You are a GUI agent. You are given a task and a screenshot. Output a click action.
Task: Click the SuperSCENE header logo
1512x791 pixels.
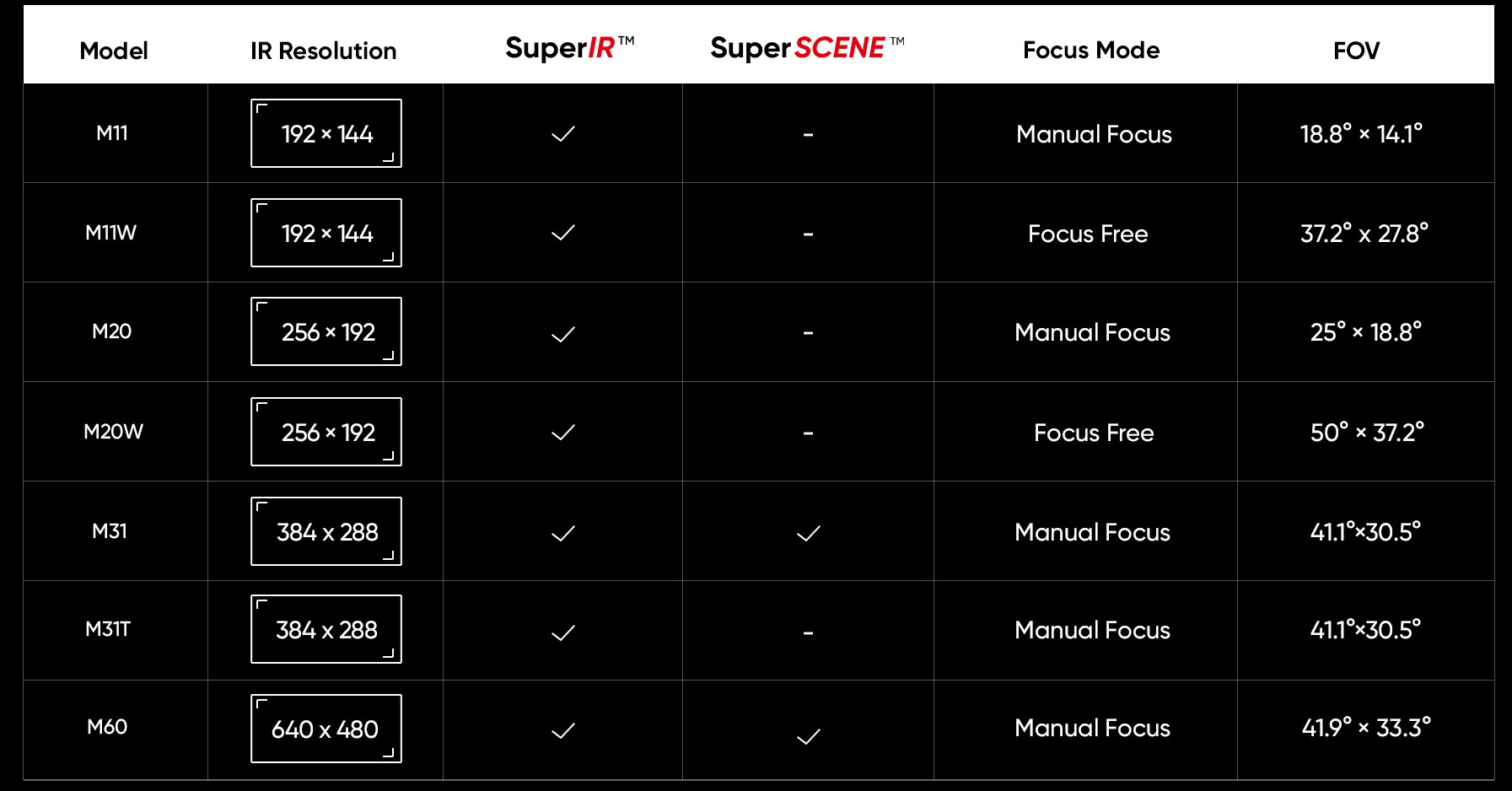[807, 48]
